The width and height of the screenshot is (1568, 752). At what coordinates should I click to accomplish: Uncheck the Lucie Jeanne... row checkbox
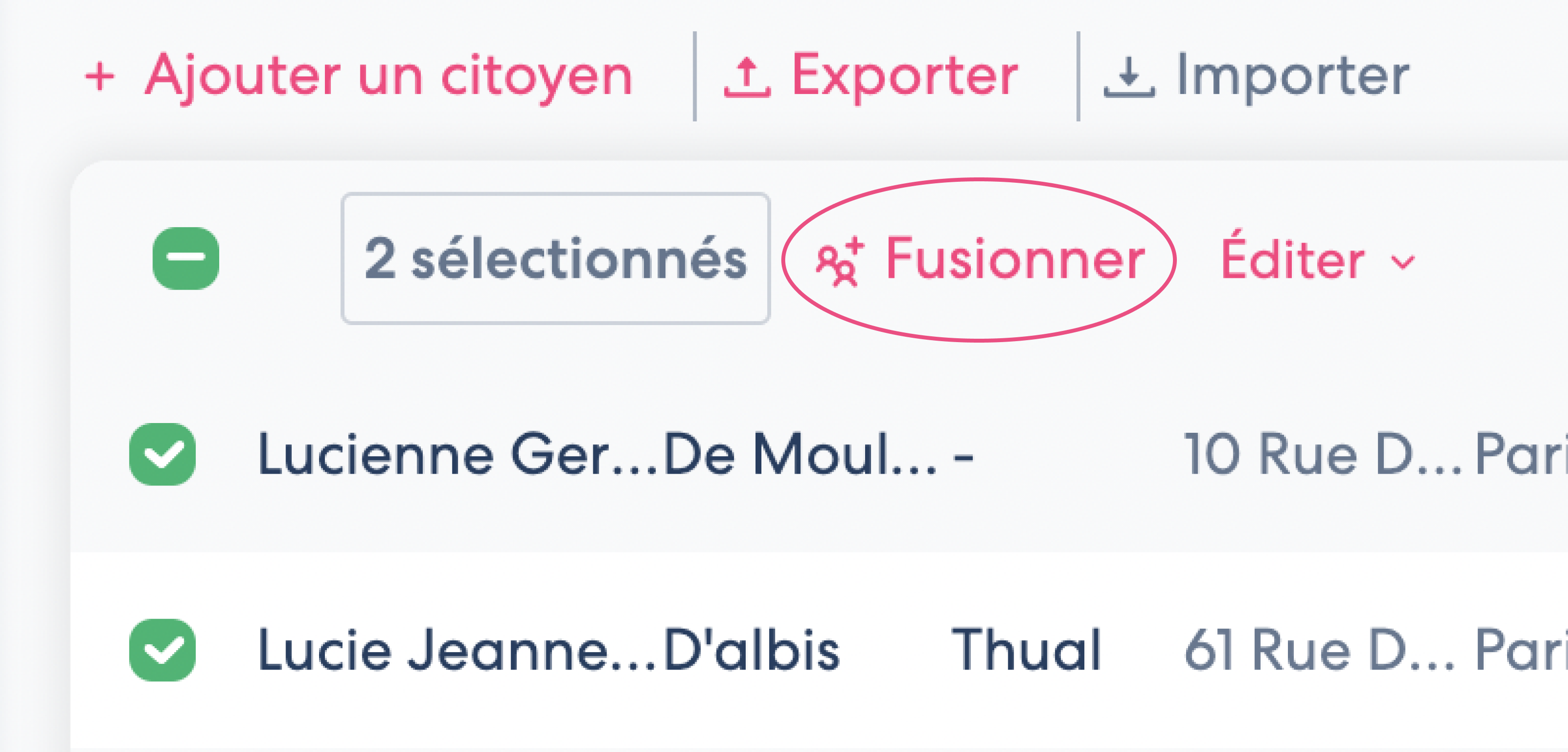pos(163,650)
